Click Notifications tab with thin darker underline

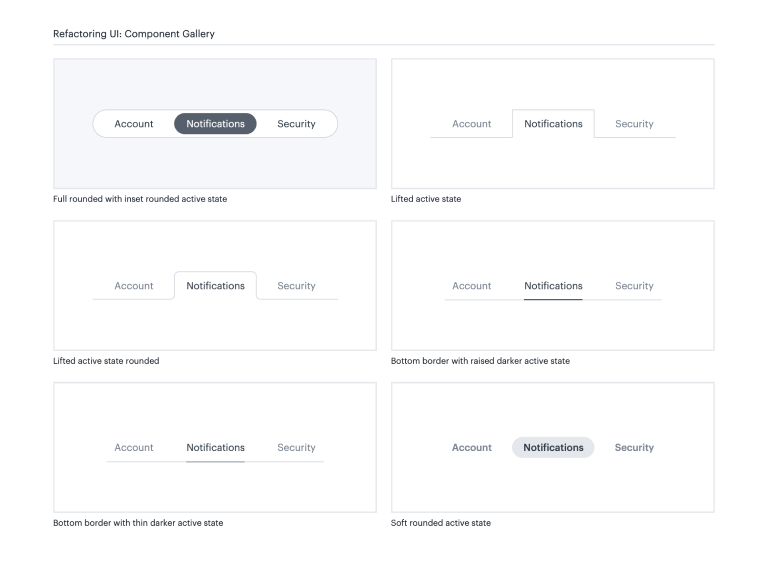point(215,448)
